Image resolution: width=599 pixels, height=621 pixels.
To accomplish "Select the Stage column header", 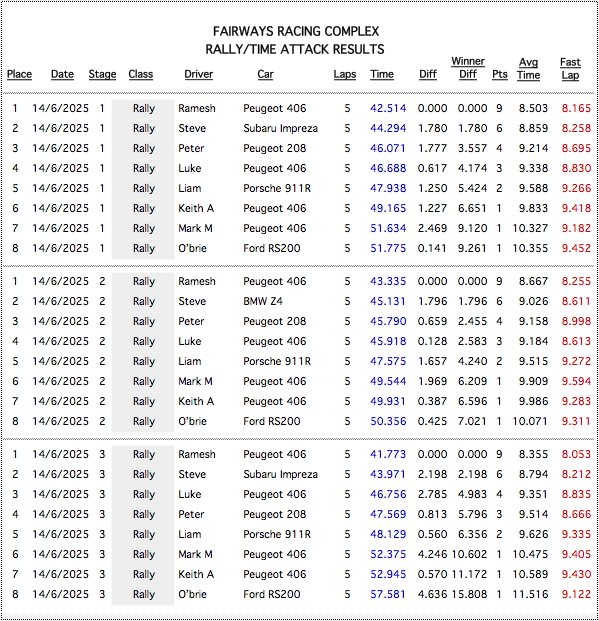I will pos(102,74).
